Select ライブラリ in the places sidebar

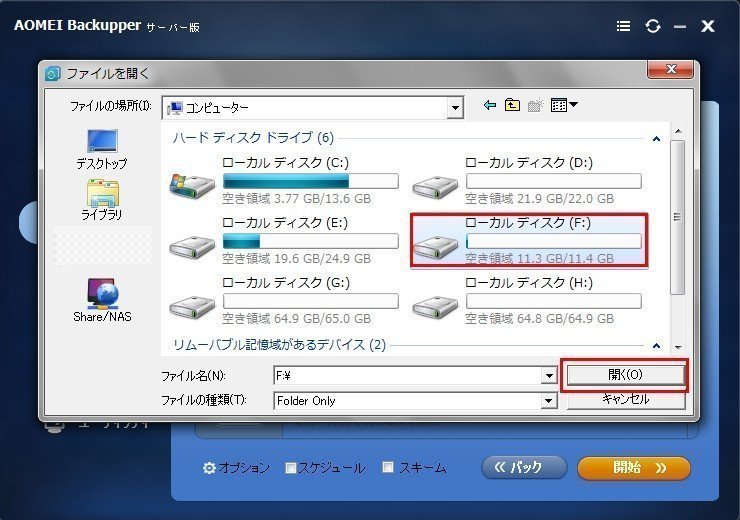click(102, 200)
